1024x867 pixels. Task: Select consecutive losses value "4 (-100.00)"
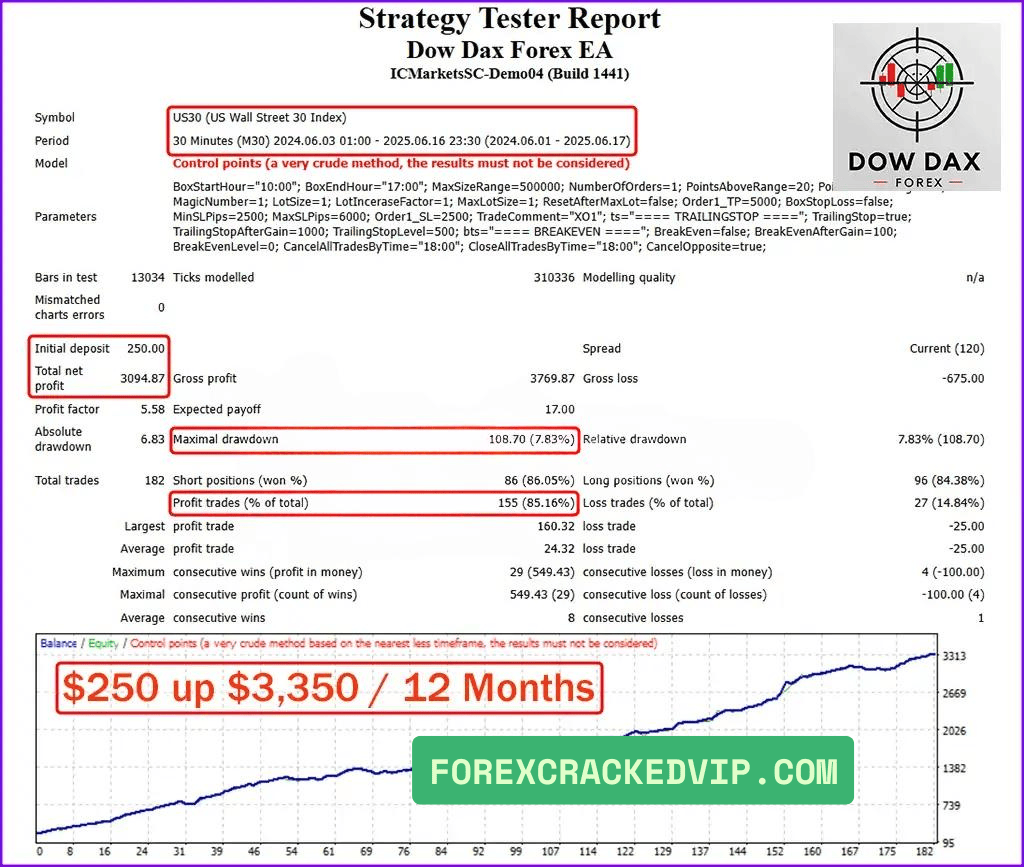point(953,572)
